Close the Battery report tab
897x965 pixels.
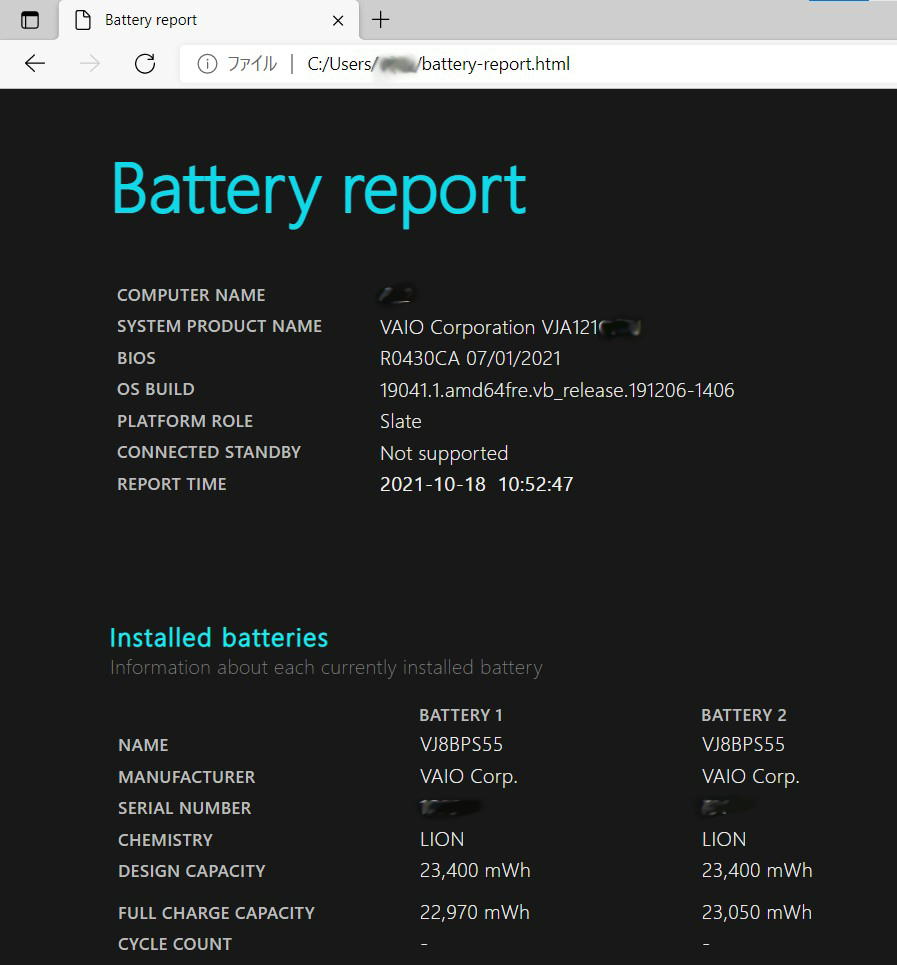pyautogui.click(x=338, y=20)
